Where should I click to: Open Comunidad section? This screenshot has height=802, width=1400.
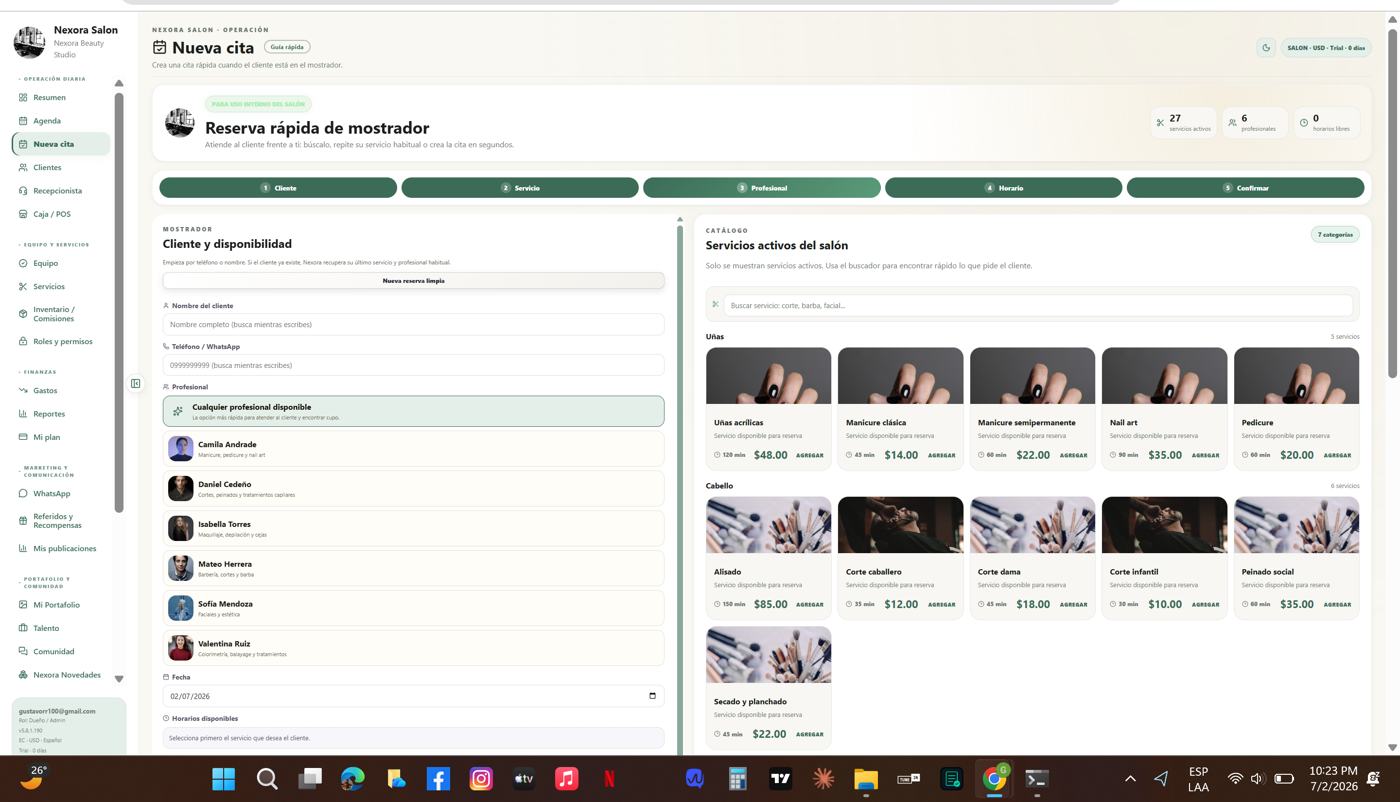(x=62, y=651)
